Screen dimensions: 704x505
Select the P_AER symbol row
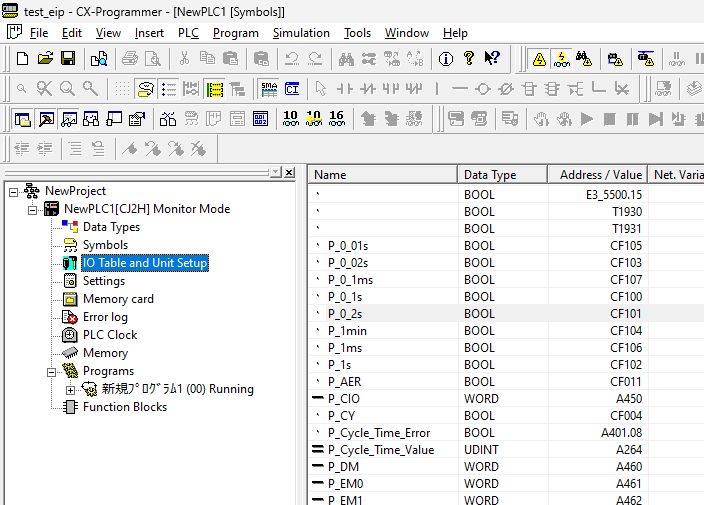pos(506,382)
